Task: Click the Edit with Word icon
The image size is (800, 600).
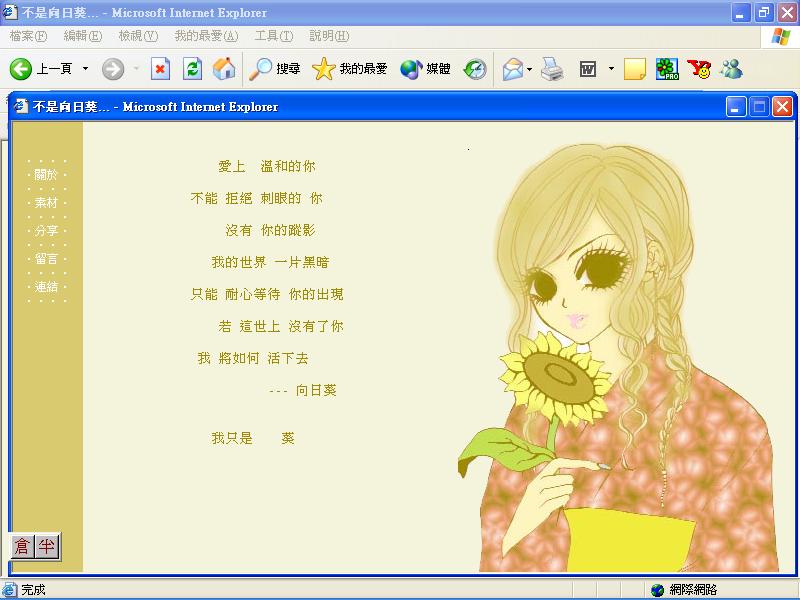Action: point(588,69)
